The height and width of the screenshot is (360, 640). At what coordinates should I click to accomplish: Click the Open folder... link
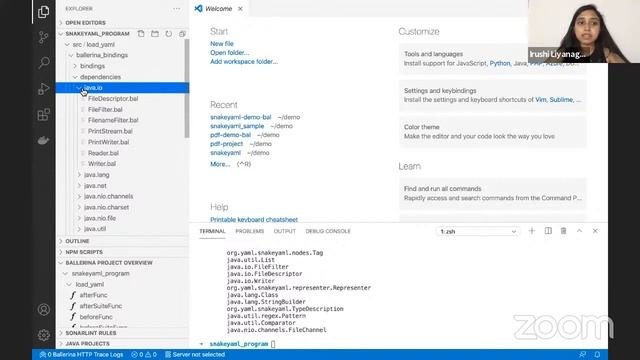tap(229, 53)
